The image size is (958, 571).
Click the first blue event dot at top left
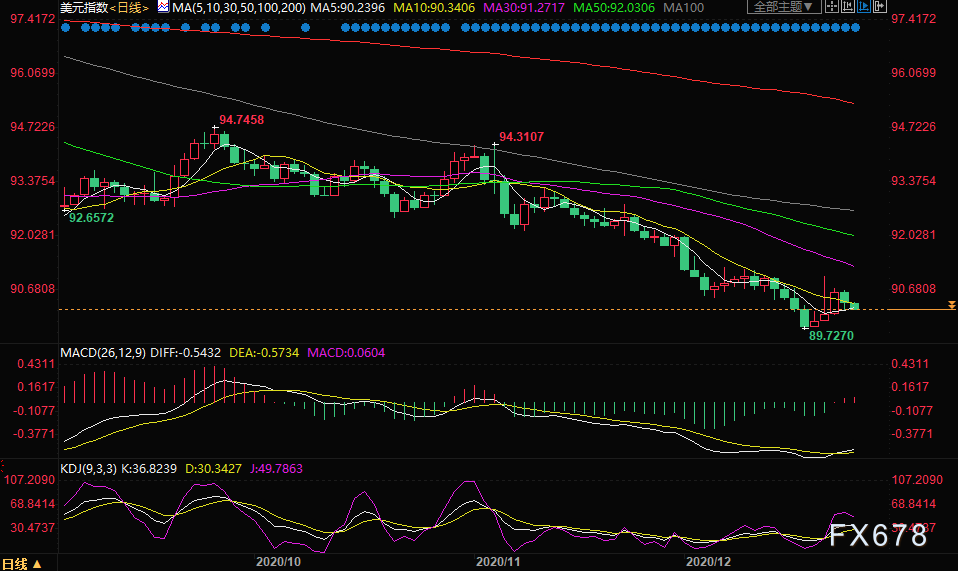coord(66,27)
